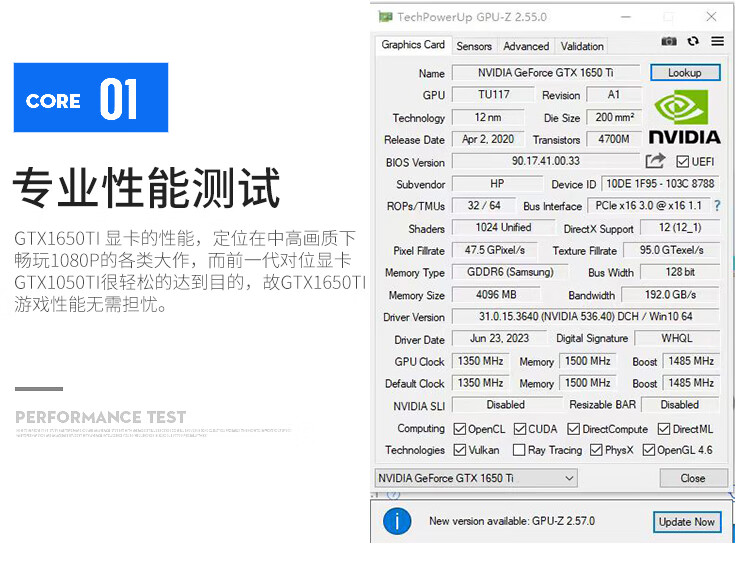Open the Advanced tab
The height and width of the screenshot is (566, 750).
pyautogui.click(x=526, y=46)
